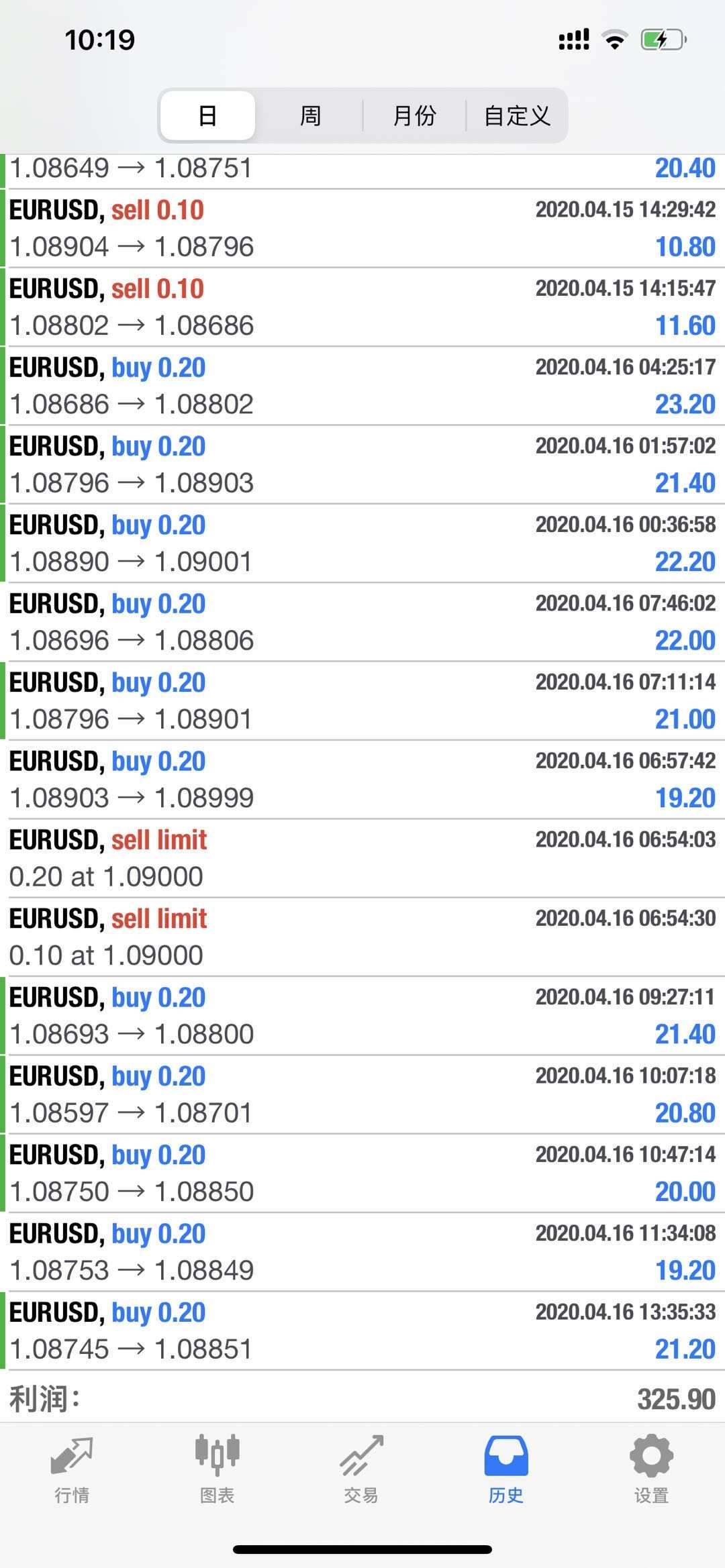Tap the 利润 total profit row
This screenshot has width=725, height=1568.
[362, 1400]
